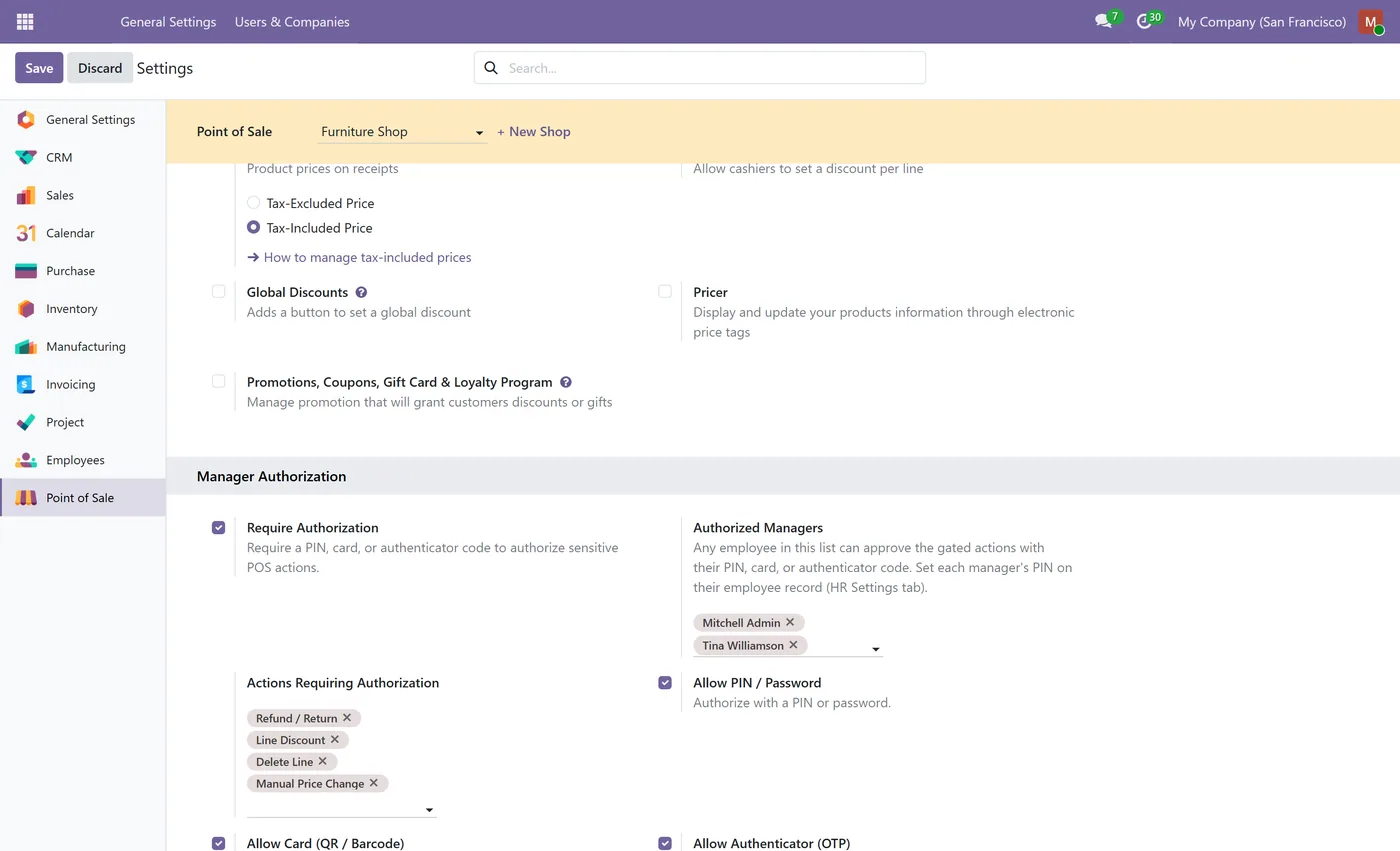The image size is (1400, 851).
Task: Click the Point of Sale sidebar icon
Action: (26, 498)
